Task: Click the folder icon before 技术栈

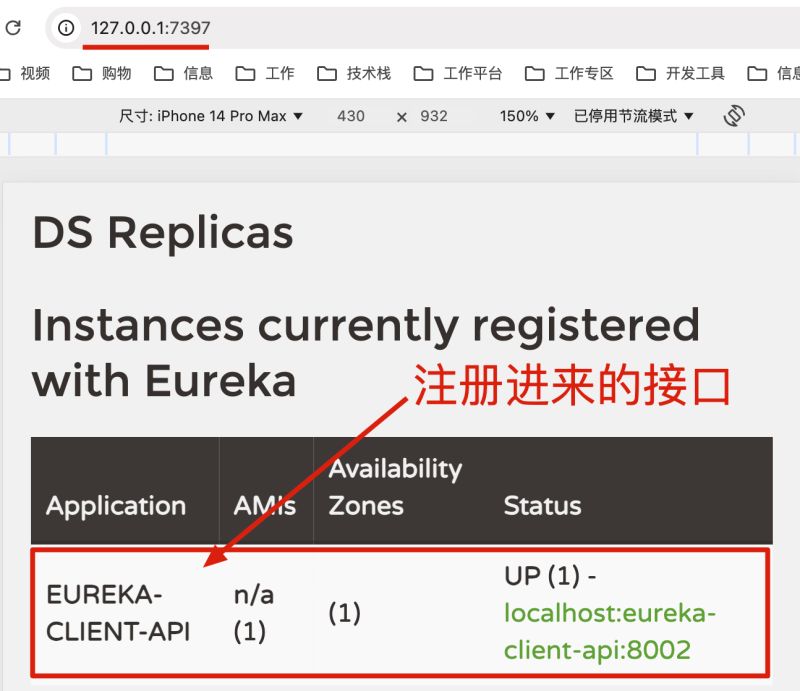Action: coord(327,73)
